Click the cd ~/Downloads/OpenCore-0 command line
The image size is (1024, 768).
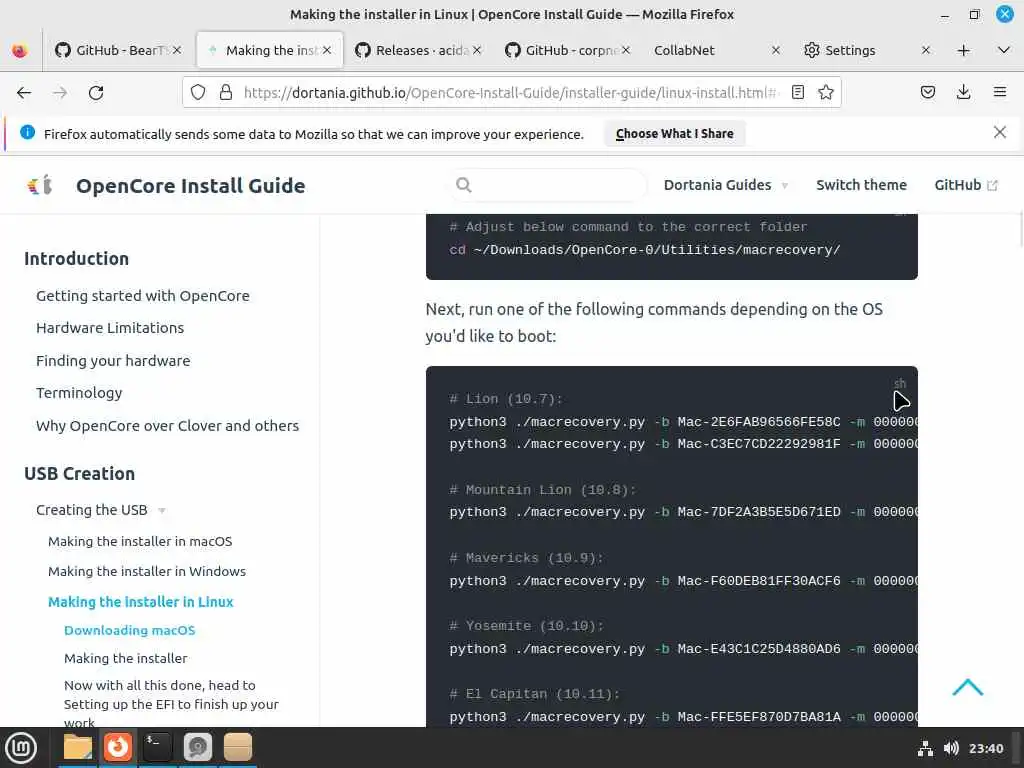coord(645,249)
